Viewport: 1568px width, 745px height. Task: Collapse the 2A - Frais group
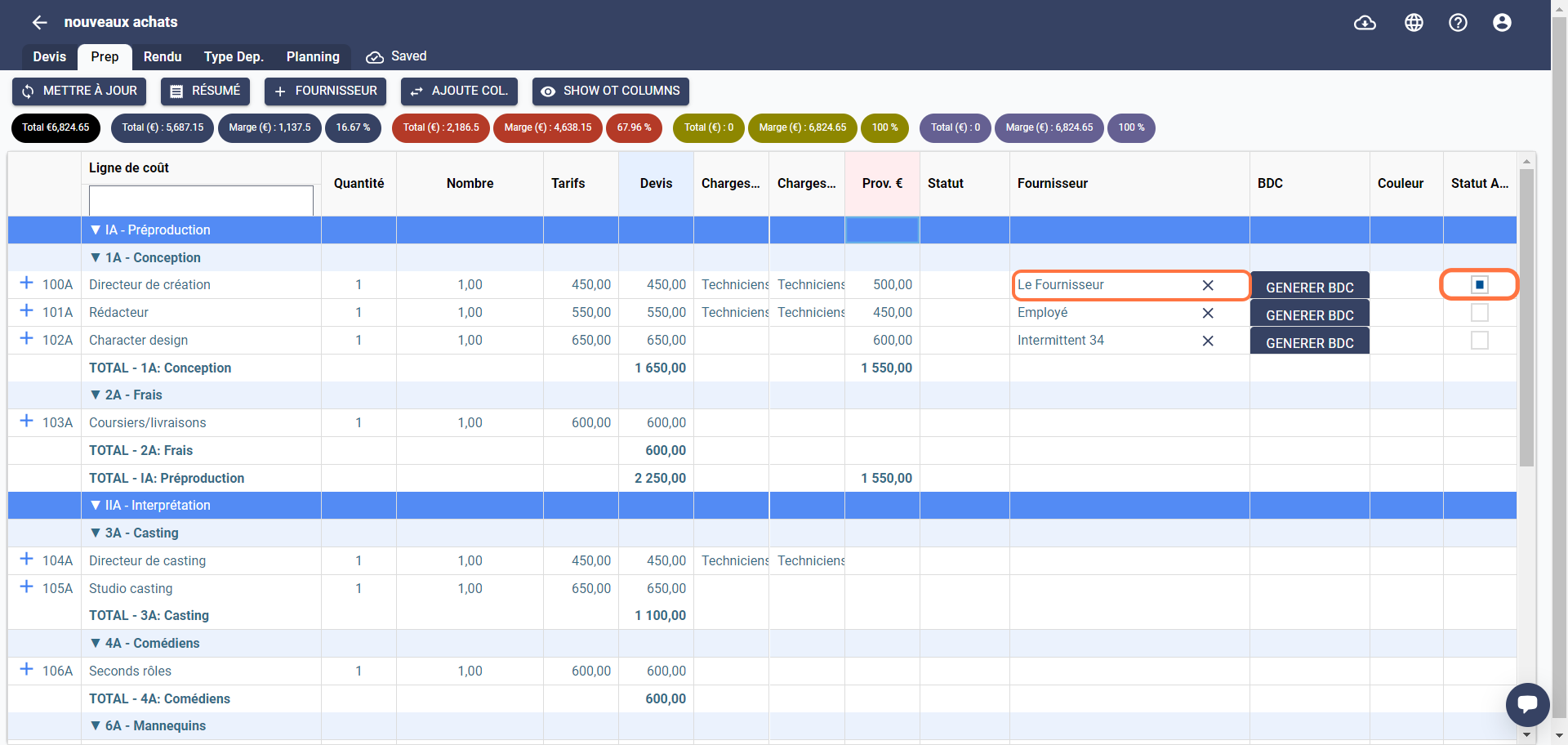tap(96, 395)
